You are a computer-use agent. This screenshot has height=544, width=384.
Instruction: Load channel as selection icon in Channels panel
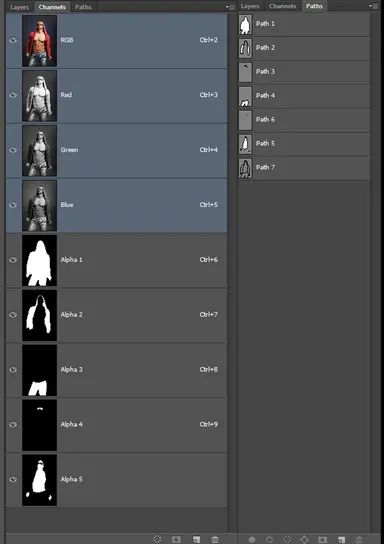click(x=157, y=539)
